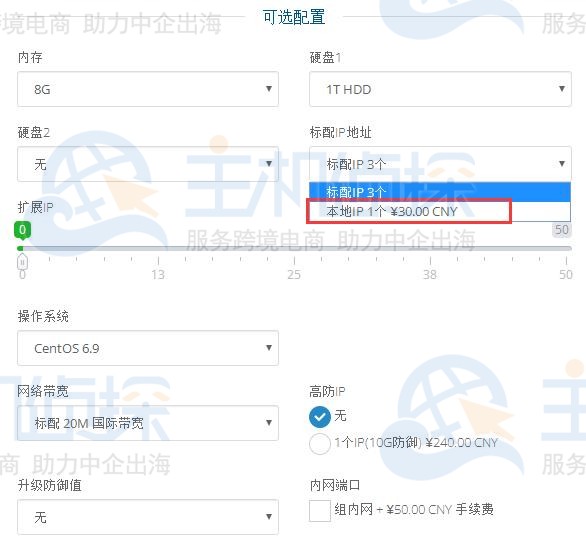Click the 网络带宽 field label
The height and width of the screenshot is (549, 586).
pos(43,391)
